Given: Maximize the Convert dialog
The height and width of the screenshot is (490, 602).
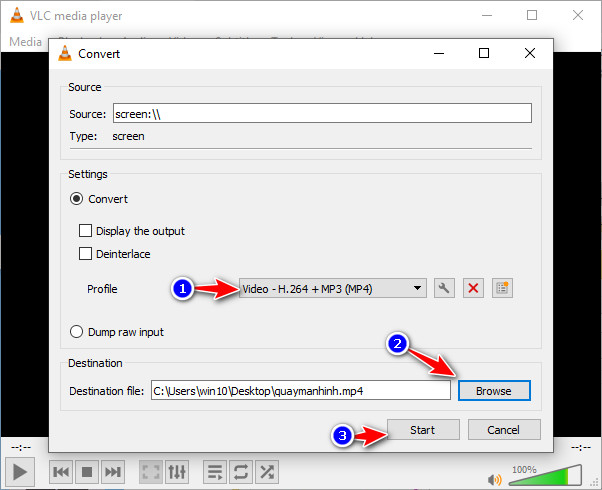Looking at the screenshot, I should [484, 53].
